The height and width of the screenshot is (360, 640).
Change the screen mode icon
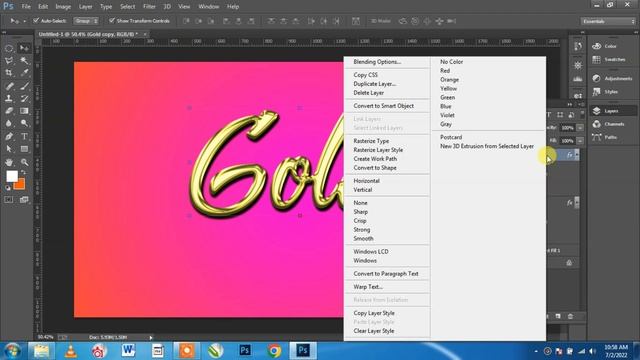(24, 200)
